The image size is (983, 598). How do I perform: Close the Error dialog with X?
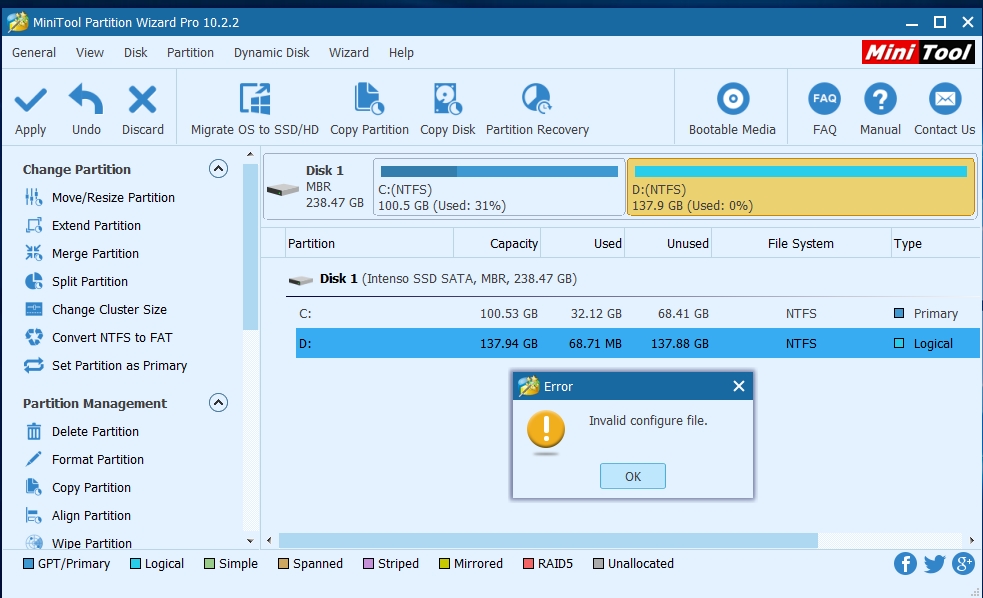point(739,386)
